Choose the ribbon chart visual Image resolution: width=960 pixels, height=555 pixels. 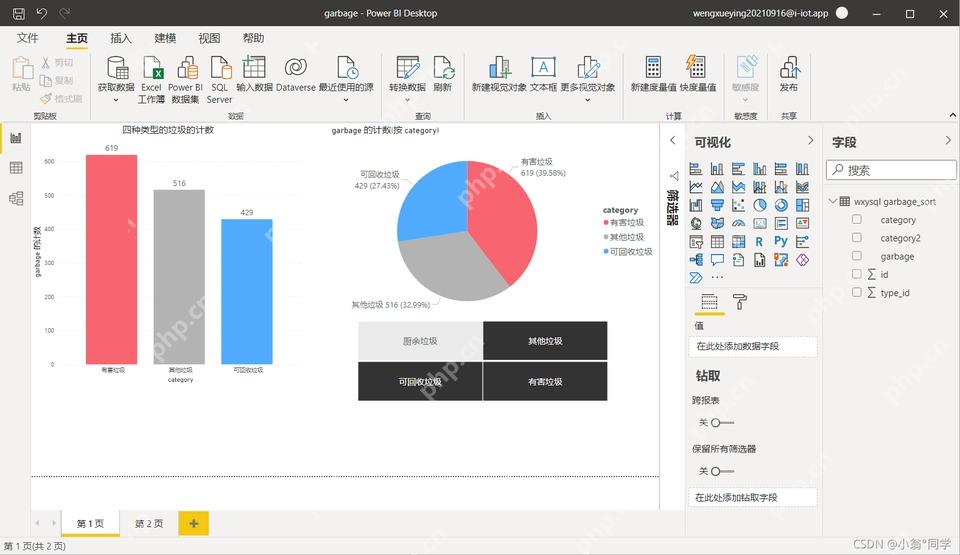tap(803, 187)
